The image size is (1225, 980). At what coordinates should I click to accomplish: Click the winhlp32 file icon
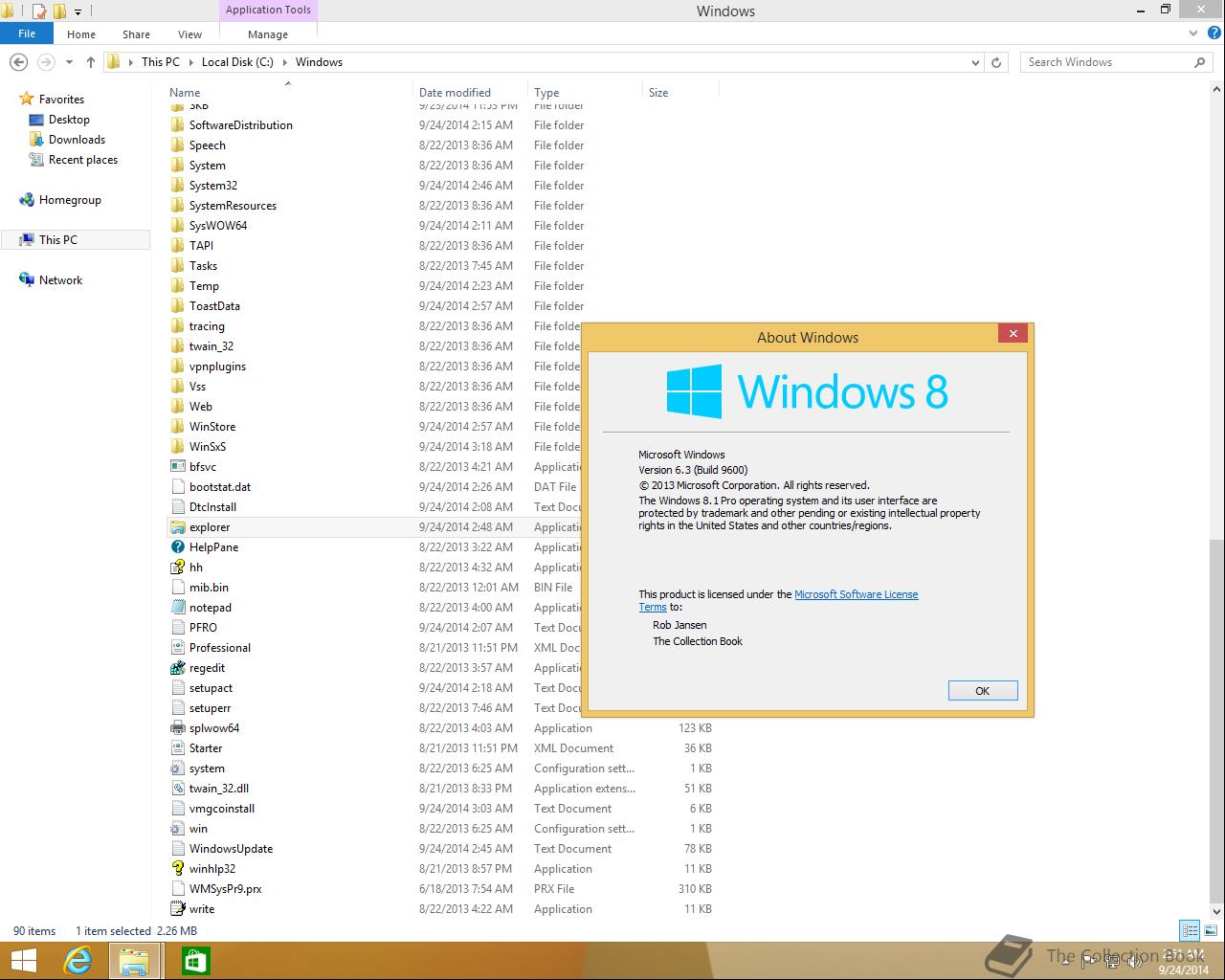177,869
